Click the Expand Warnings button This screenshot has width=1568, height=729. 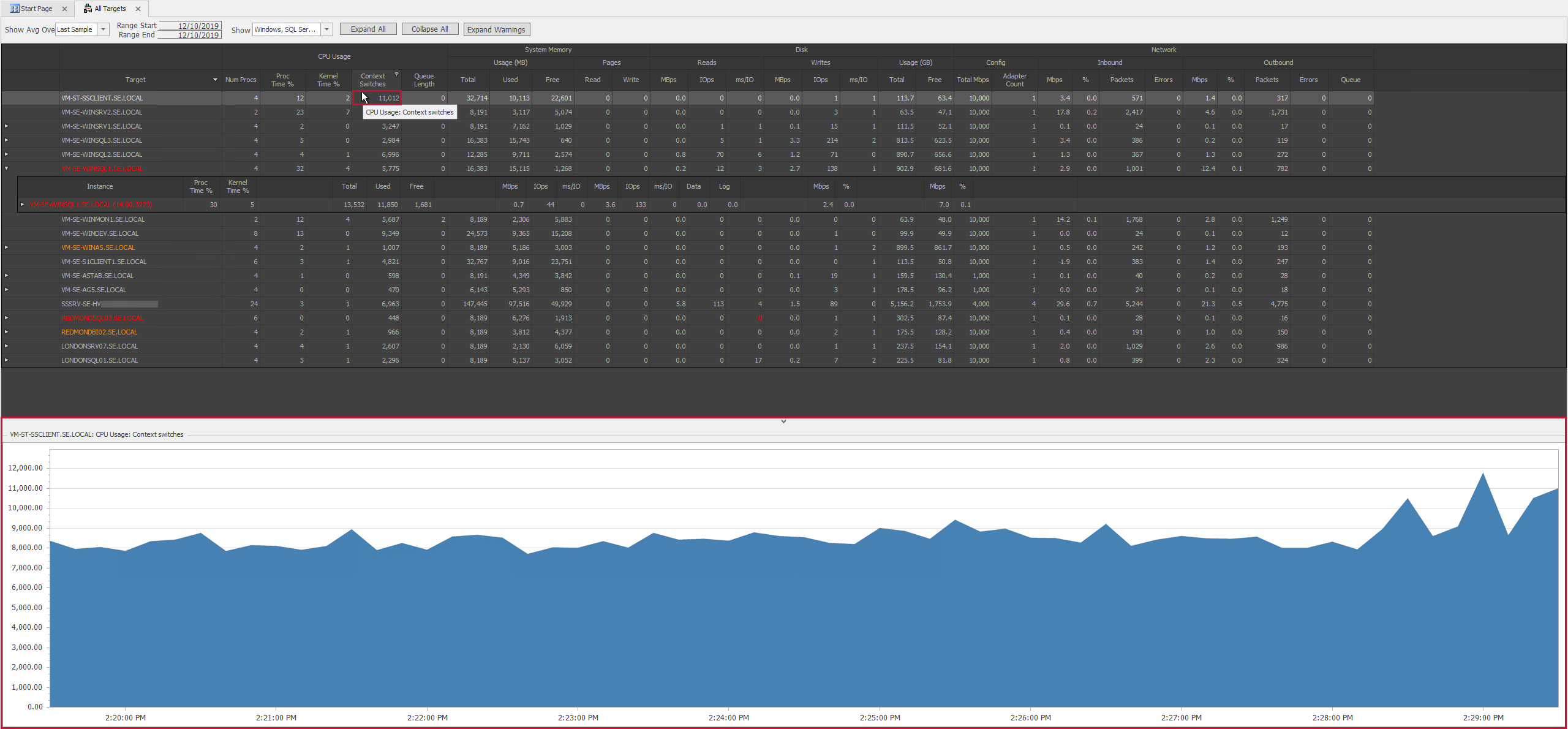click(496, 29)
